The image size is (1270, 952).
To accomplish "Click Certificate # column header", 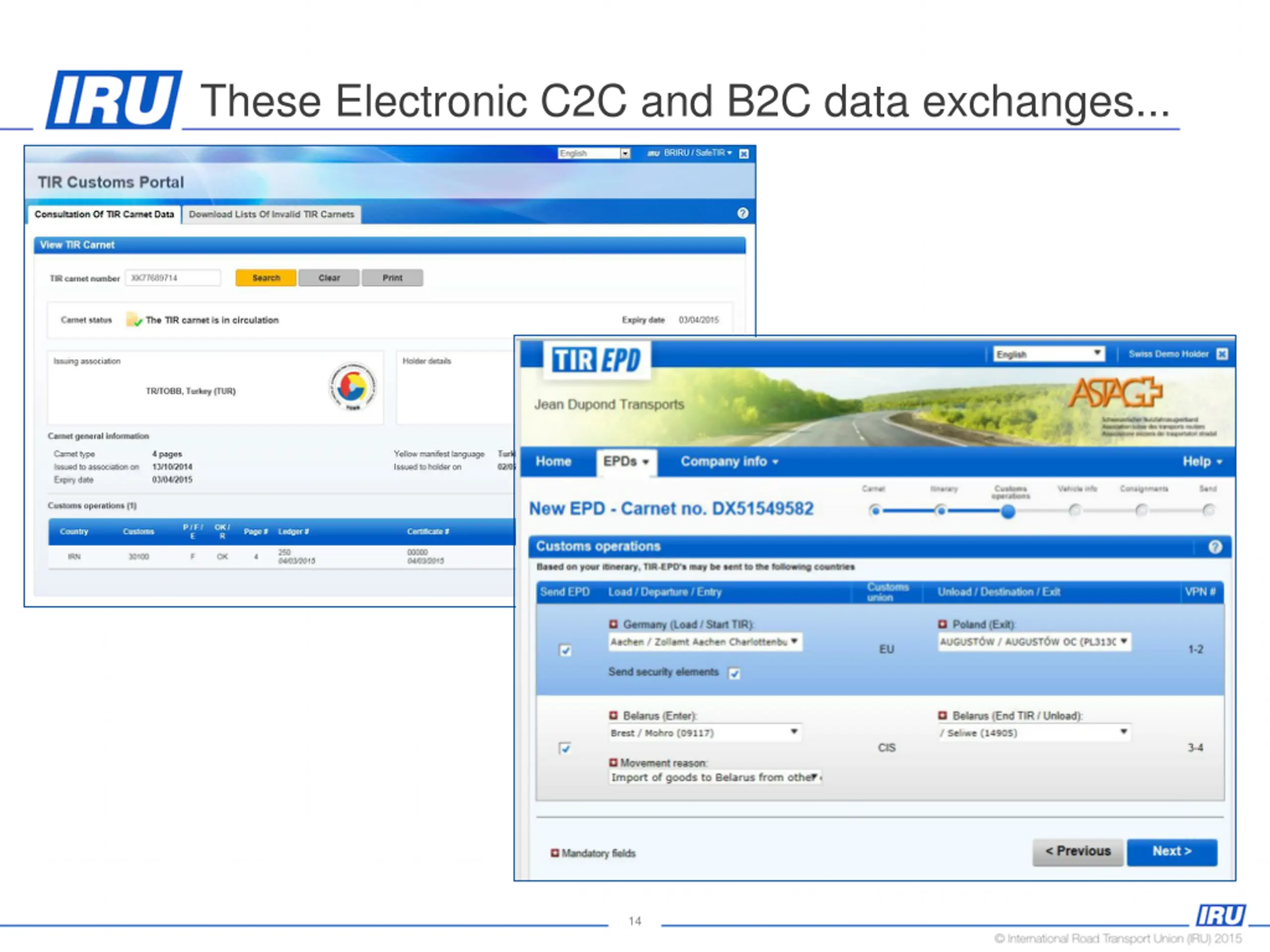I will (x=428, y=532).
